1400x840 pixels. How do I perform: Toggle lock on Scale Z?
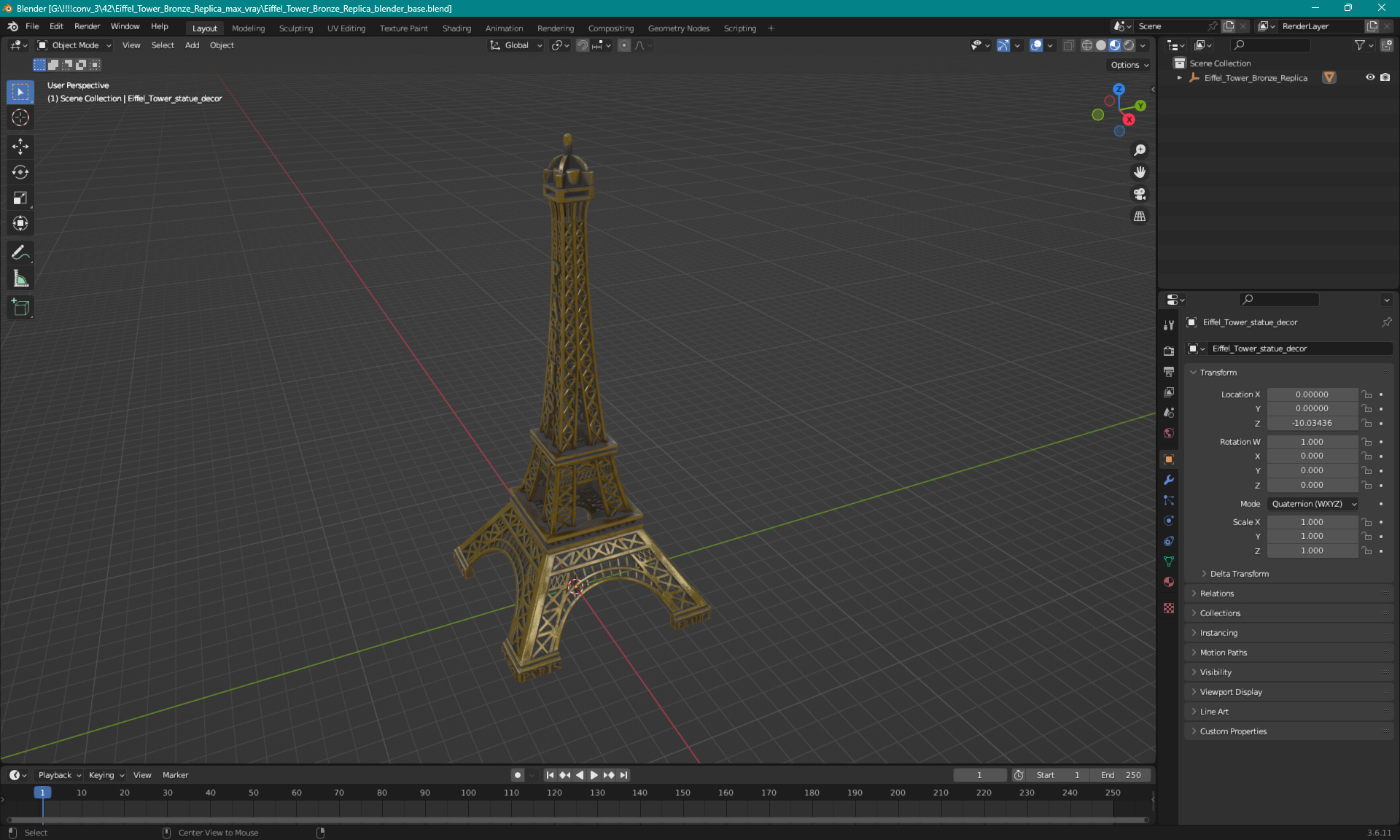pos(1367,551)
